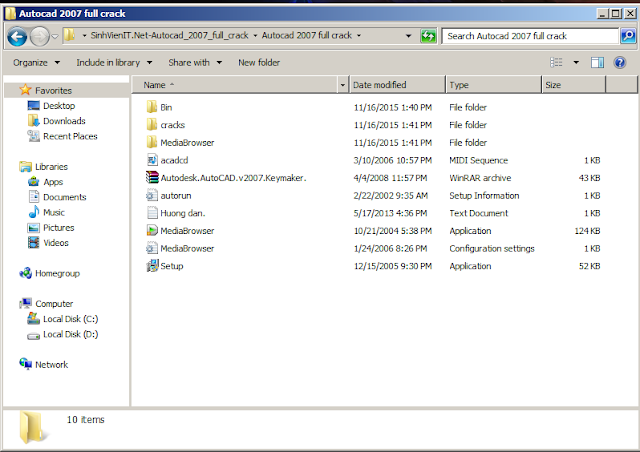Open Pictures library
Screen dimensions: 640x452
[x=59, y=228]
